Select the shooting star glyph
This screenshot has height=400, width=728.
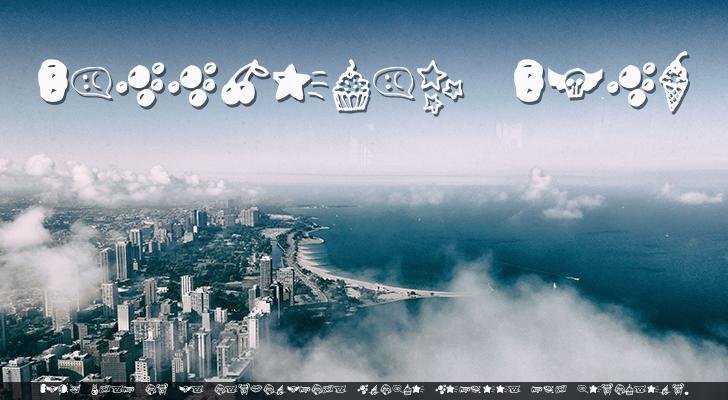(x=299, y=83)
